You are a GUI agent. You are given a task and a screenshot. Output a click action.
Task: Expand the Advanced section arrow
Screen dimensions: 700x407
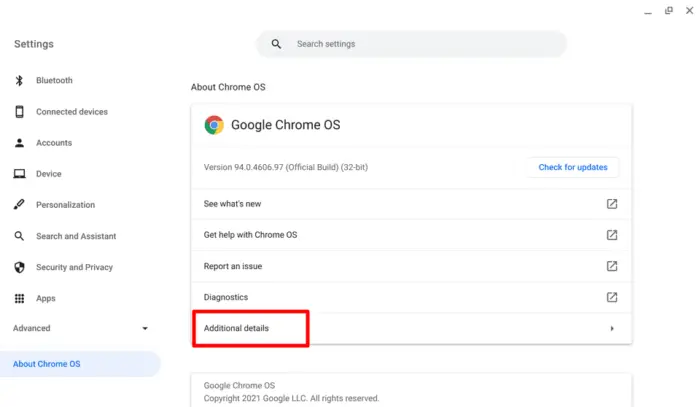(x=145, y=328)
